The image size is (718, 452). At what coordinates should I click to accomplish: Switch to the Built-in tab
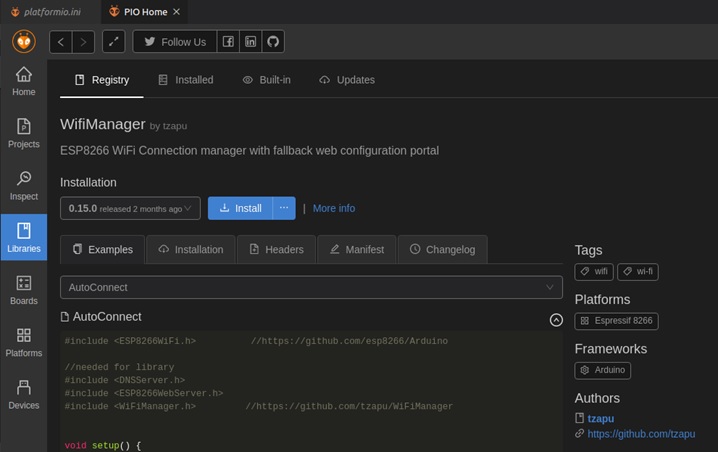coord(266,80)
